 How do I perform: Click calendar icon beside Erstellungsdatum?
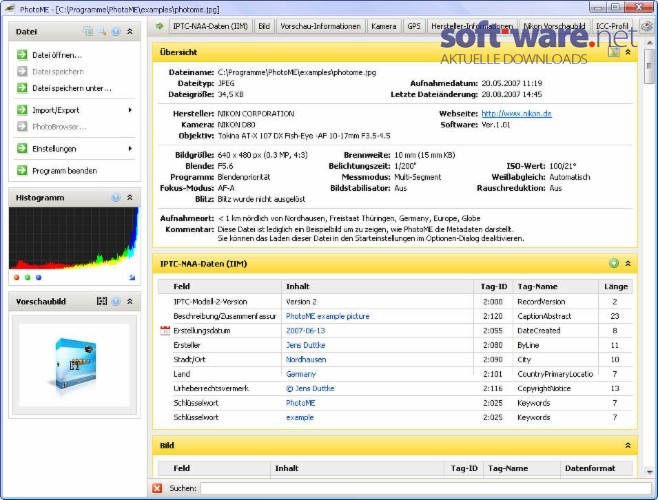(165, 330)
